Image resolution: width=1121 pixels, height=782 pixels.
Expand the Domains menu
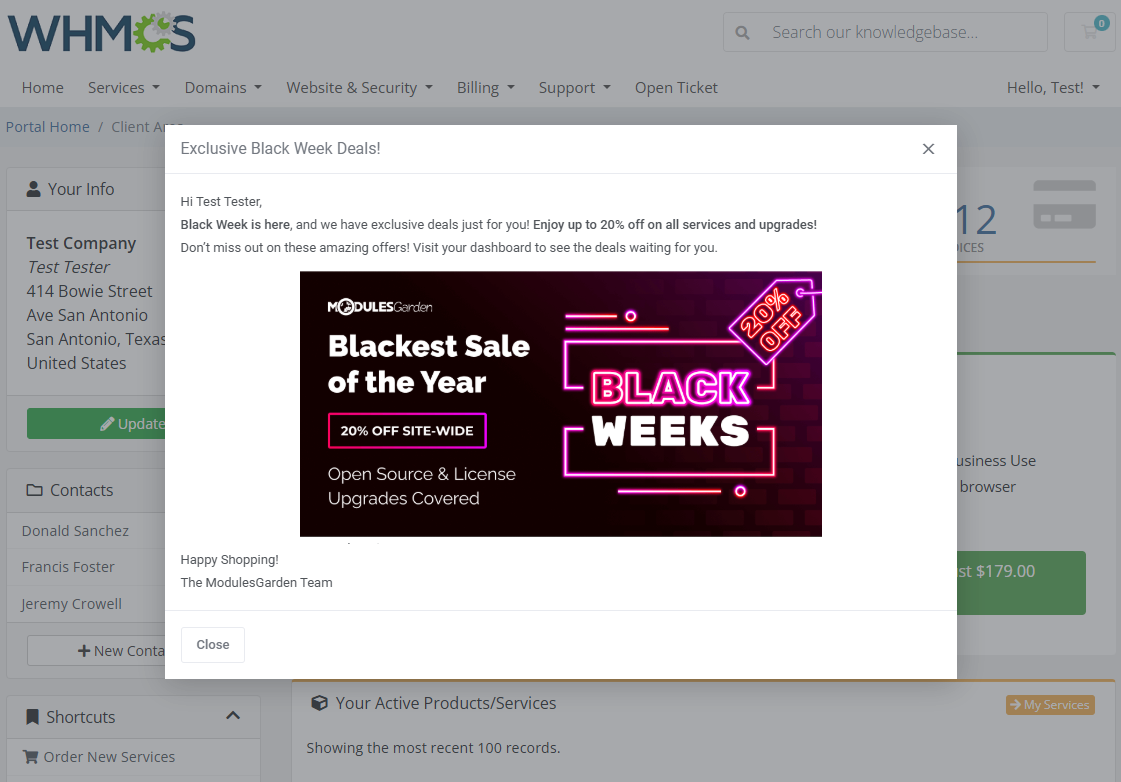(x=223, y=88)
